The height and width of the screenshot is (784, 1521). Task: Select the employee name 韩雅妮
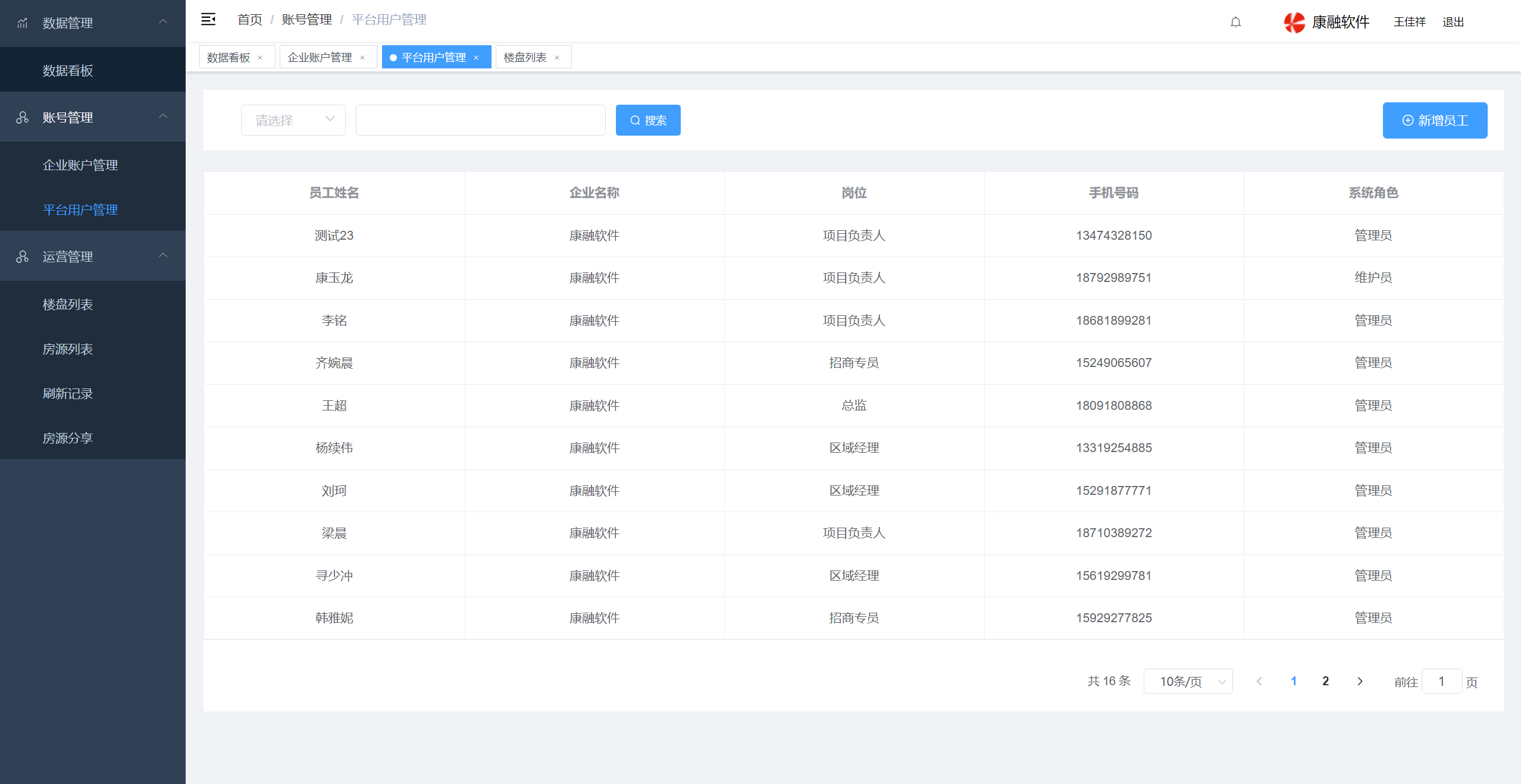click(334, 618)
